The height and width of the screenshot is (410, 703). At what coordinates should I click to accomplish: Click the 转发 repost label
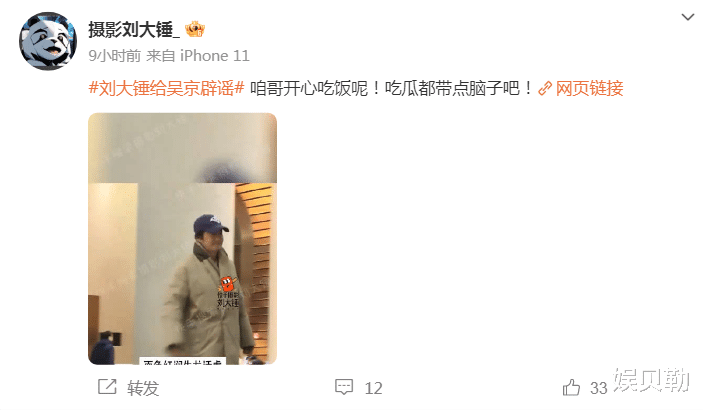(x=143, y=388)
